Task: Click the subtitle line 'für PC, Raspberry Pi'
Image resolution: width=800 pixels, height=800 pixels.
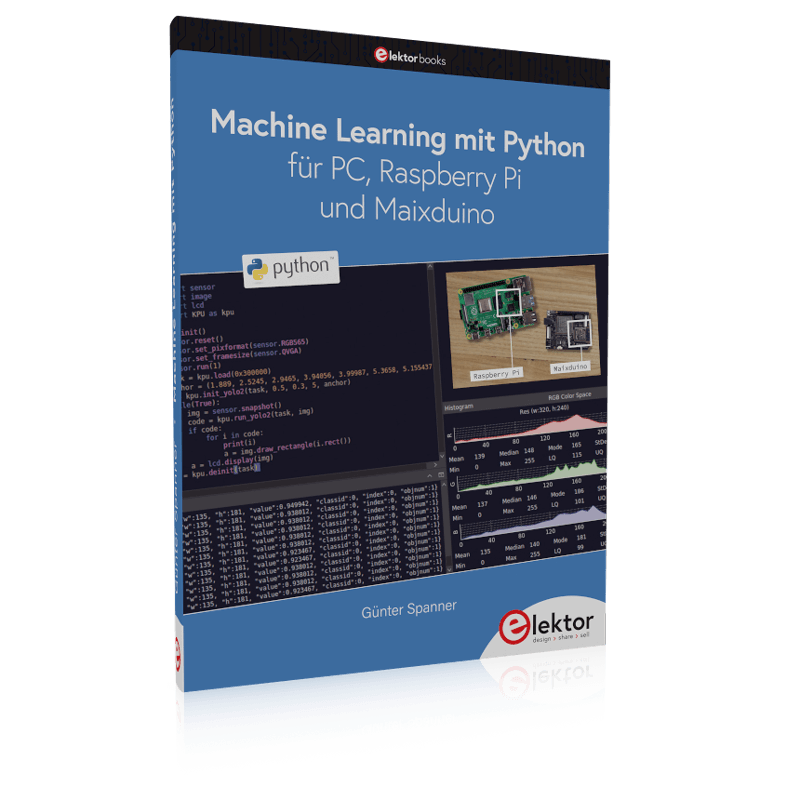Action: point(405,173)
